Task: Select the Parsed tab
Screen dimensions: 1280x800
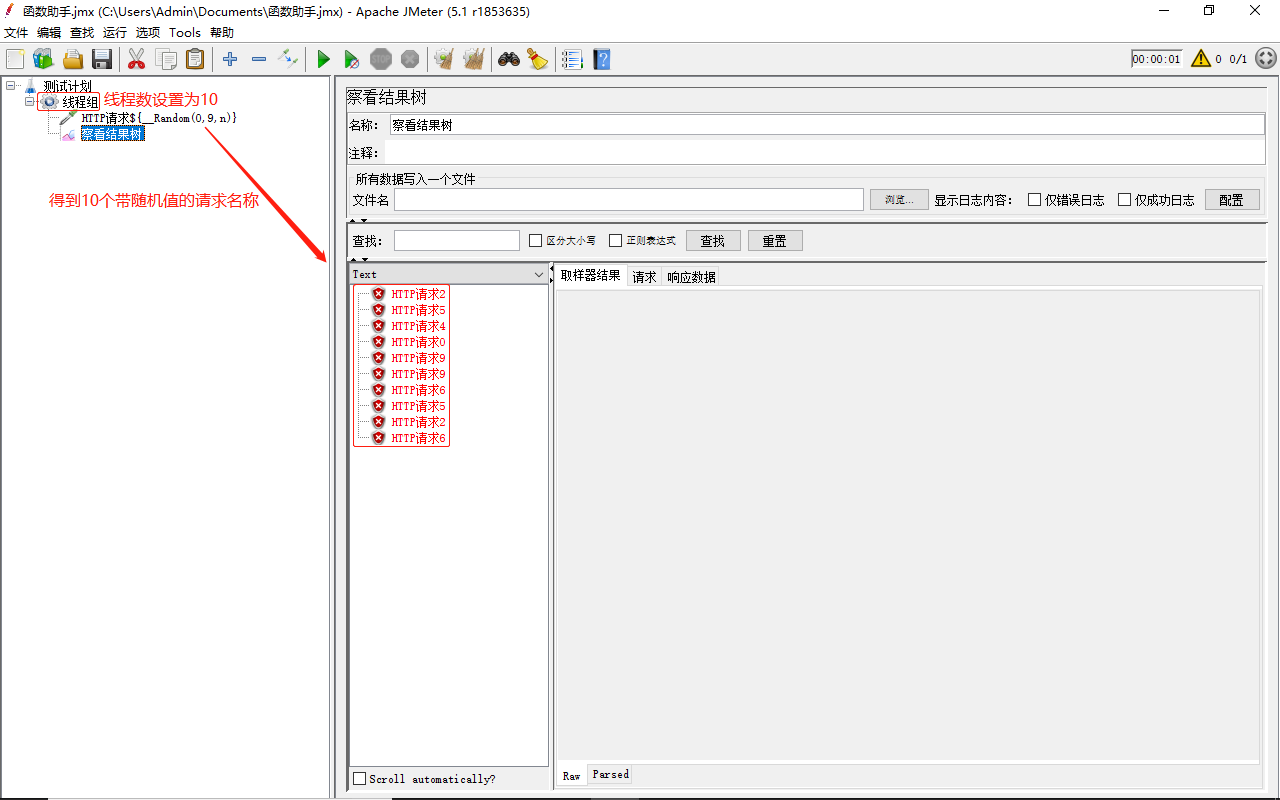Action: click(x=611, y=774)
